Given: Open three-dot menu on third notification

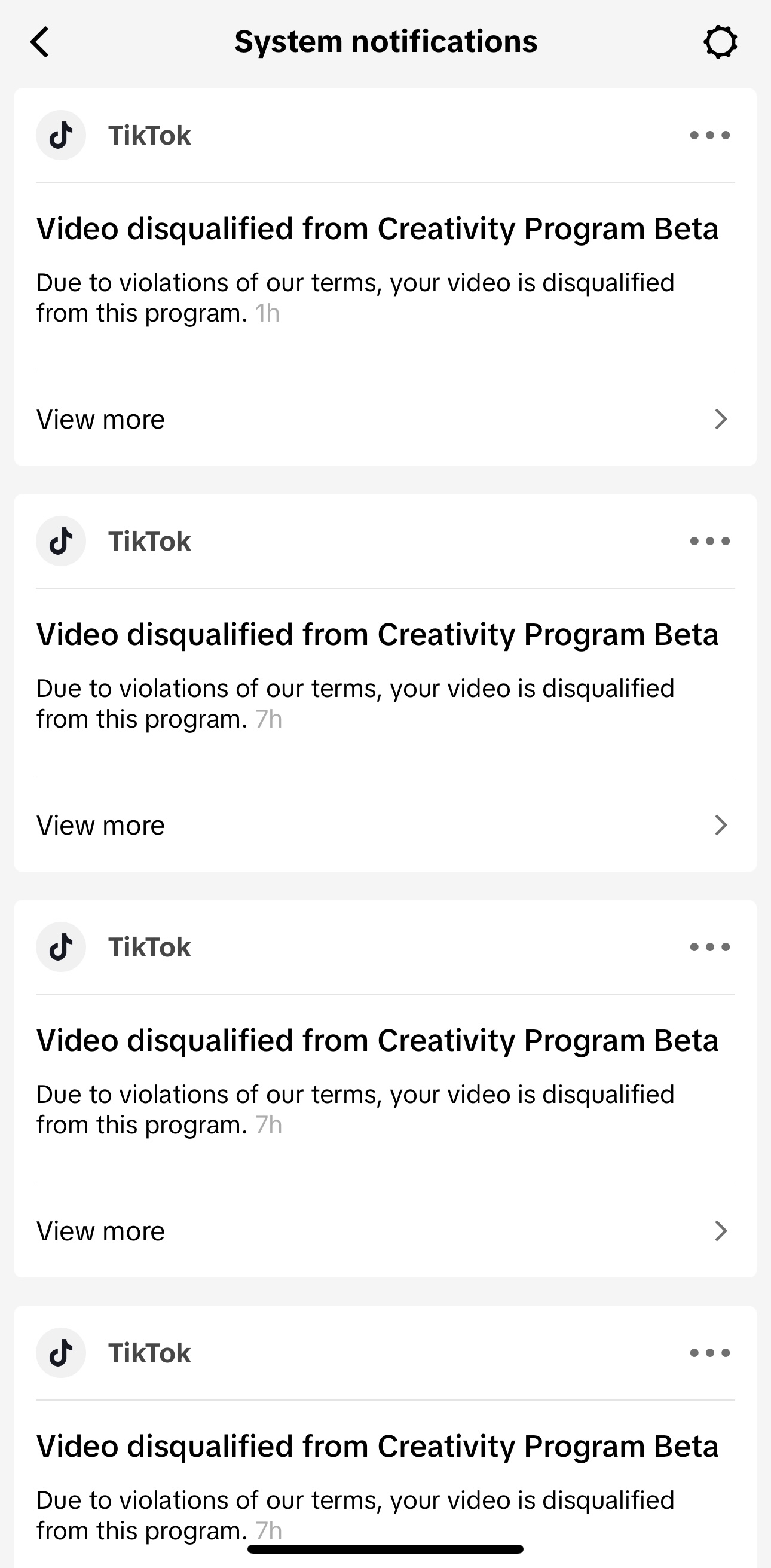Looking at the screenshot, I should (x=709, y=947).
